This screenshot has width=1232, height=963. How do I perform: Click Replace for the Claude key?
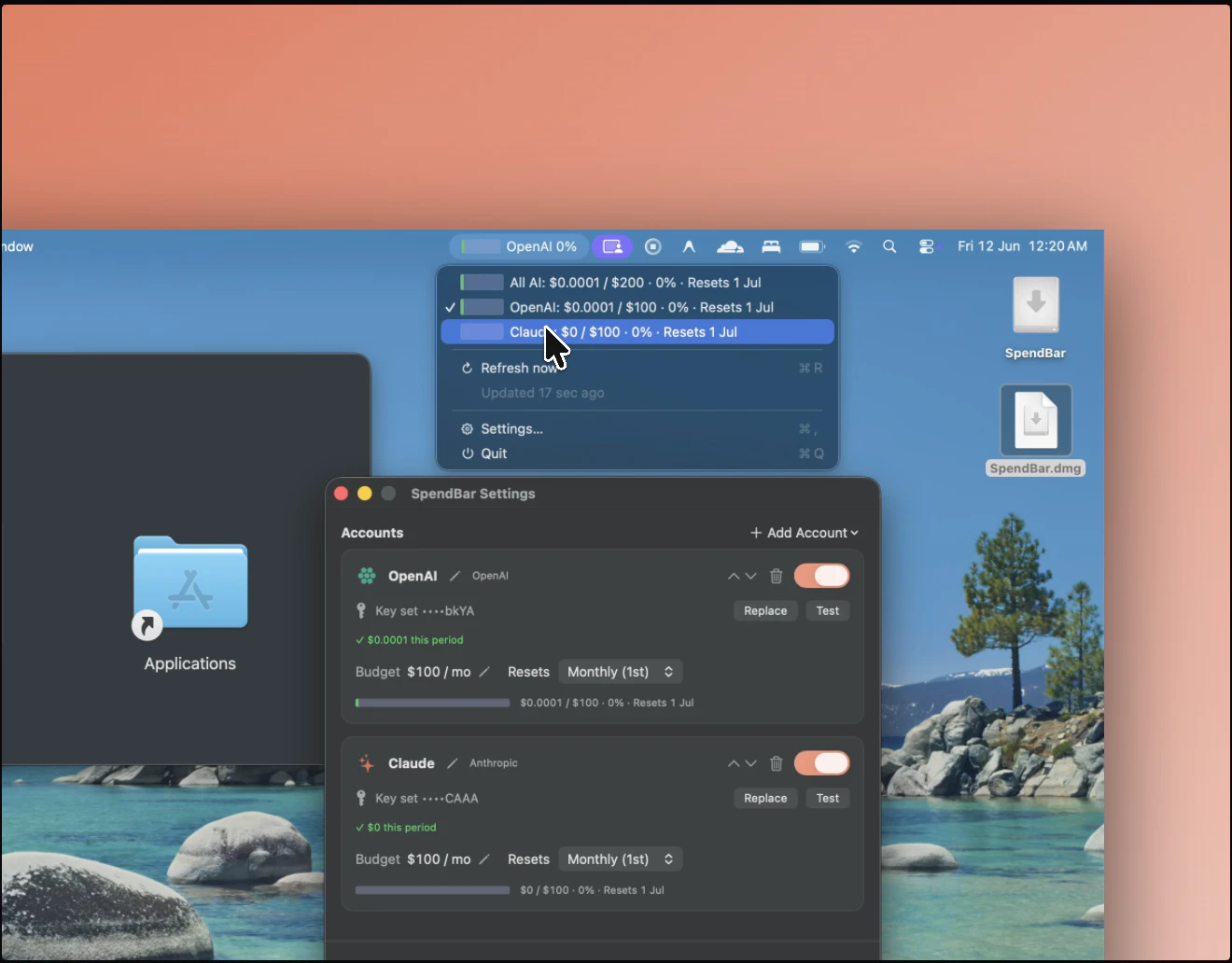tap(765, 799)
